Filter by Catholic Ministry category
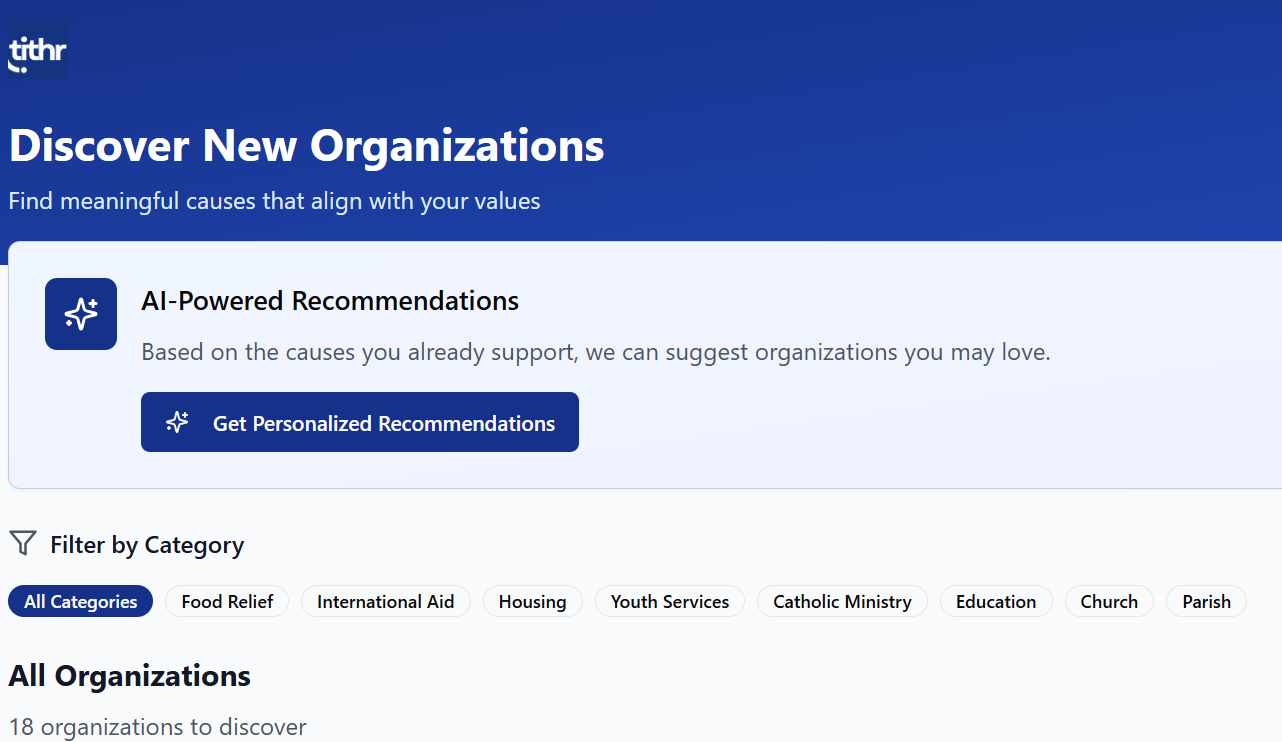Image resolution: width=1282 pixels, height=742 pixels. 842,601
